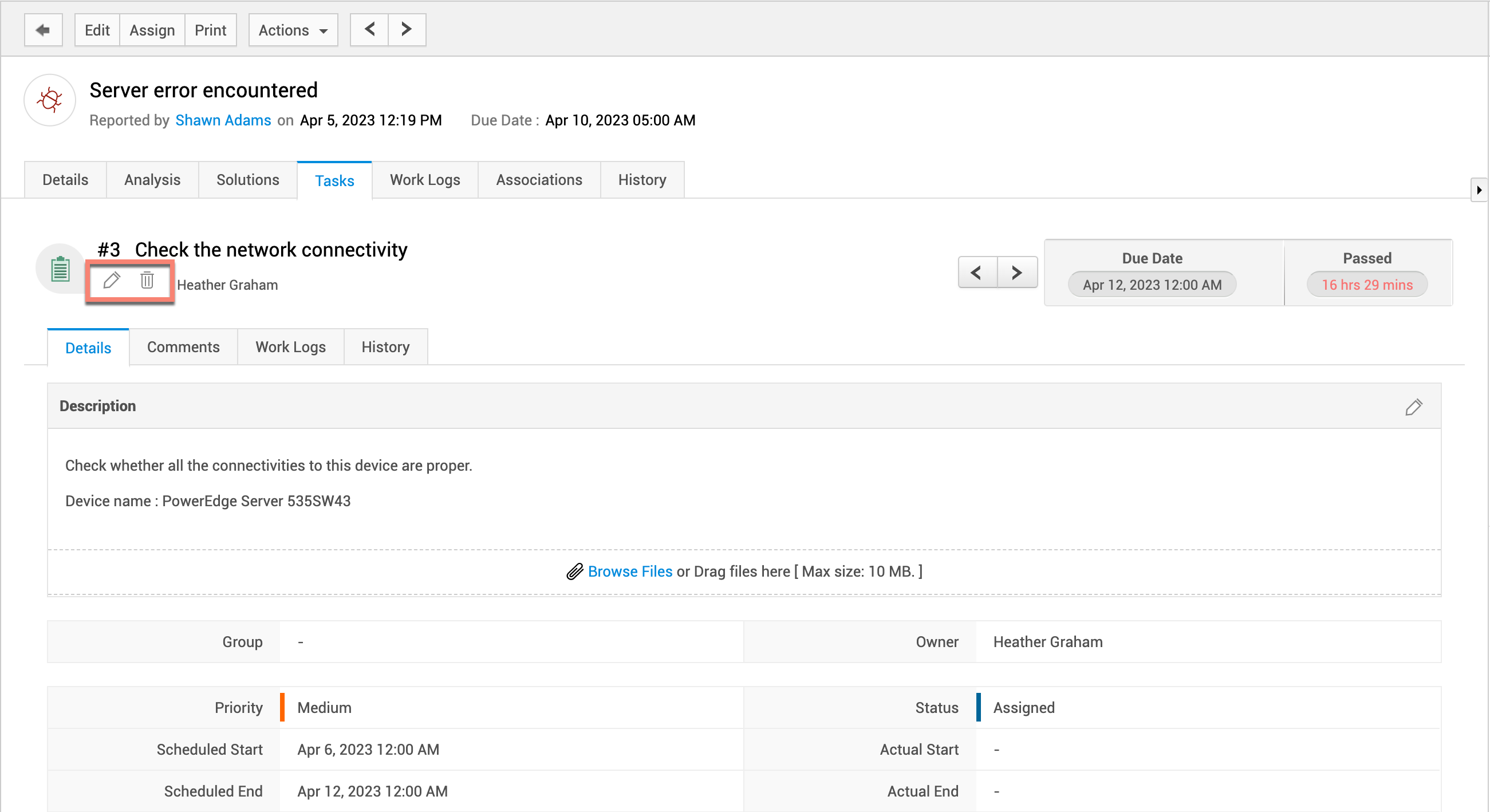This screenshot has width=1490, height=812.
Task: Edit Description using pencil icon
Action: click(x=1413, y=407)
